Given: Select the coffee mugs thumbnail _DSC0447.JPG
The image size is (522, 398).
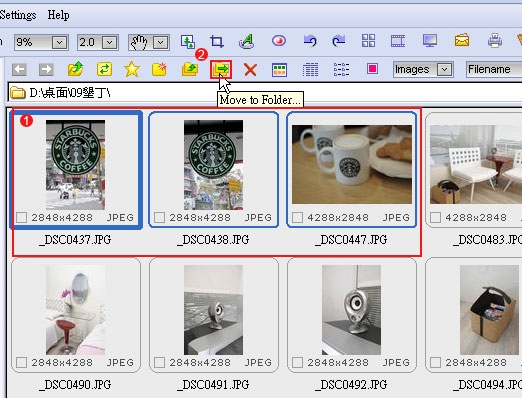Looking at the screenshot, I should tap(352, 164).
